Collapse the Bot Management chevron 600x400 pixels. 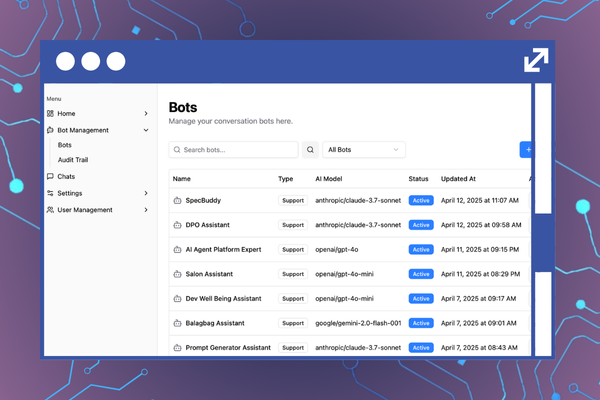[146, 130]
